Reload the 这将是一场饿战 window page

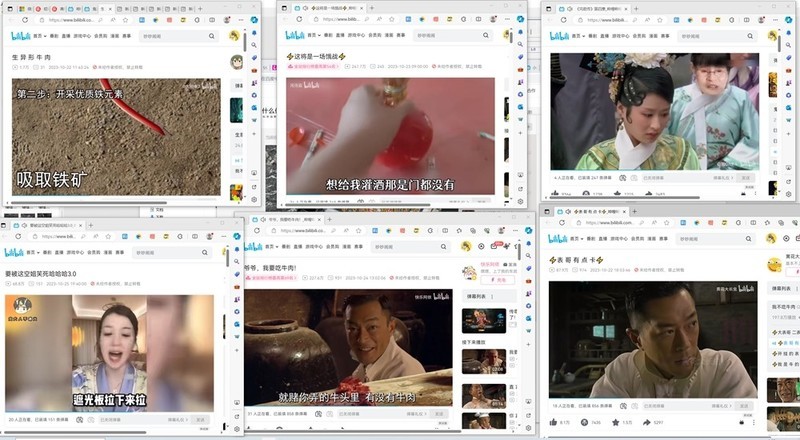click(299, 19)
